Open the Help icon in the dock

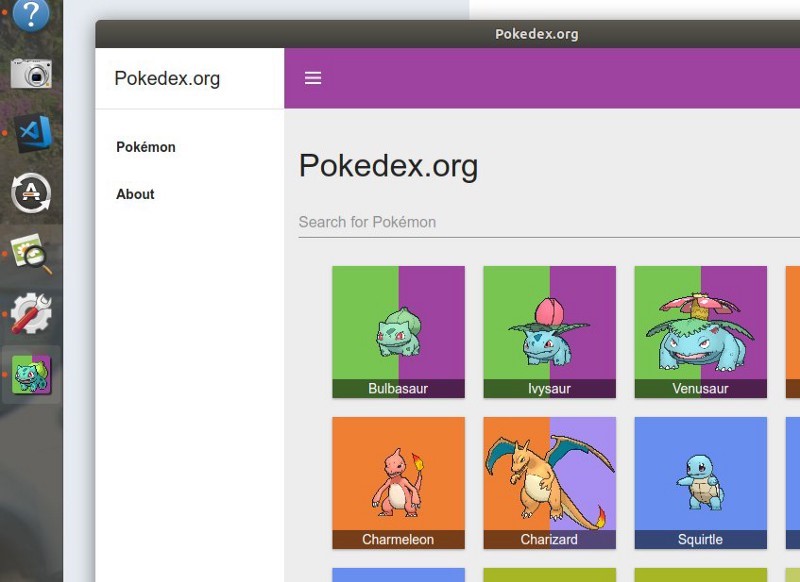click(x=31, y=14)
